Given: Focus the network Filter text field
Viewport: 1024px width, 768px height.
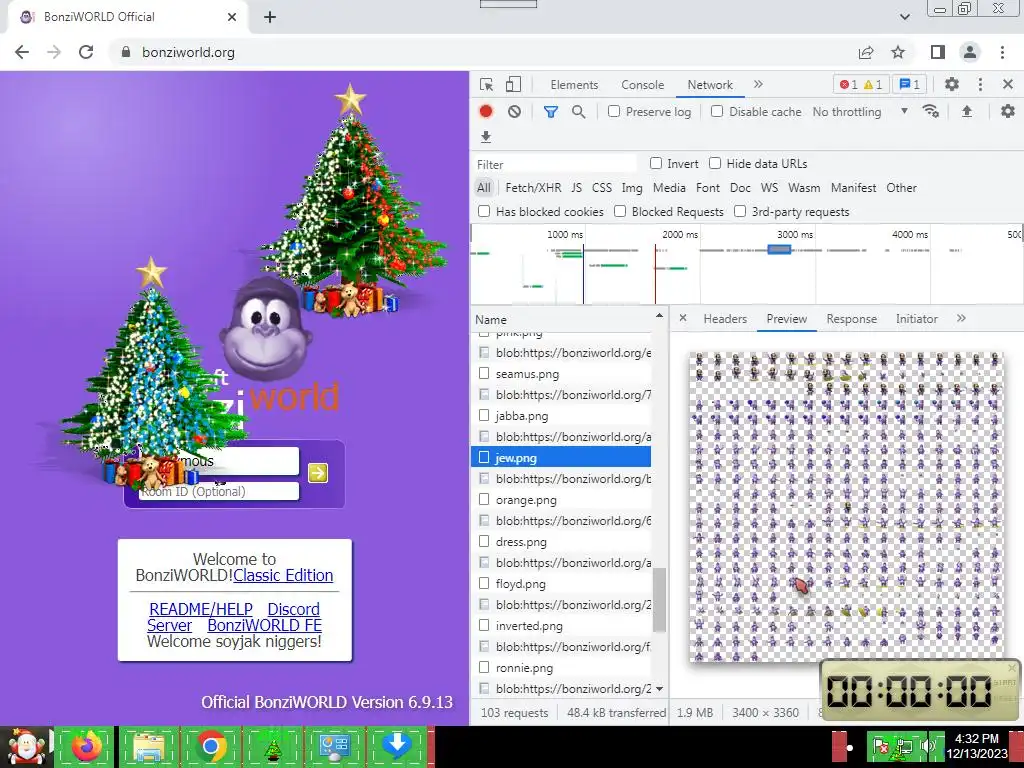Looking at the screenshot, I should click(x=555, y=164).
